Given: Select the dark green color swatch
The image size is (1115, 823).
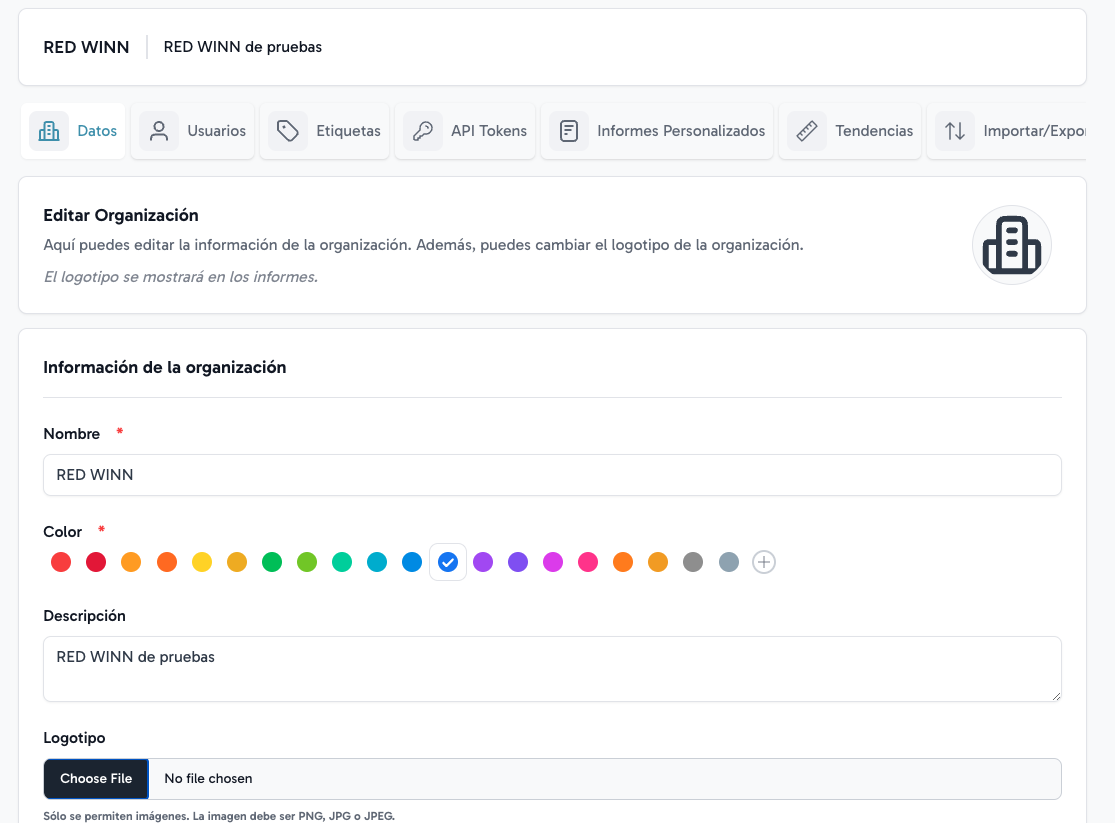Looking at the screenshot, I should coord(272,562).
